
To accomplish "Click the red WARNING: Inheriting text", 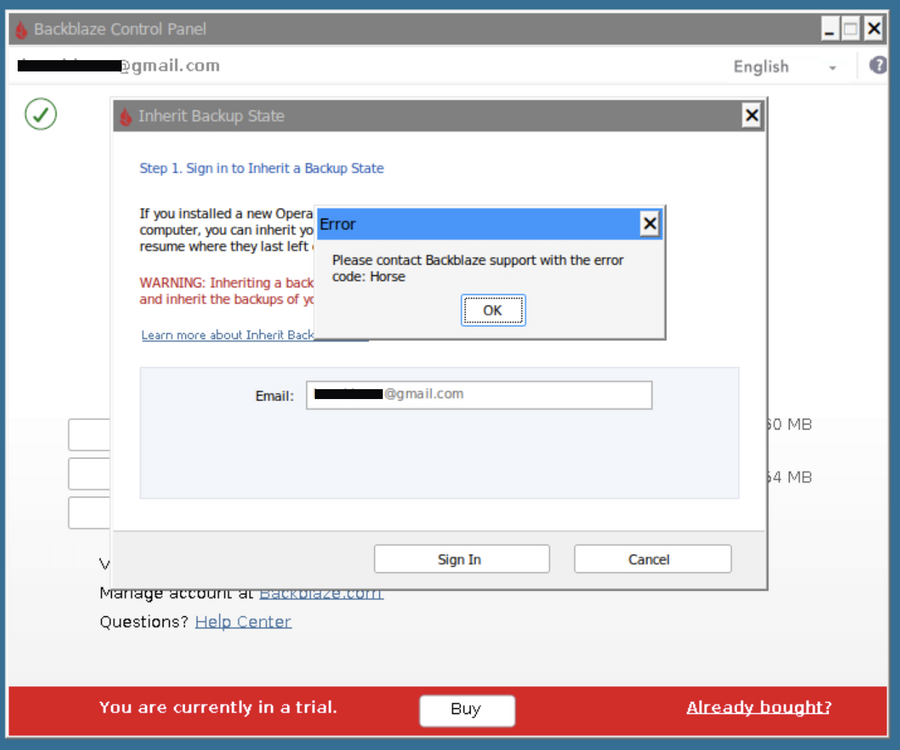I will [x=227, y=291].
